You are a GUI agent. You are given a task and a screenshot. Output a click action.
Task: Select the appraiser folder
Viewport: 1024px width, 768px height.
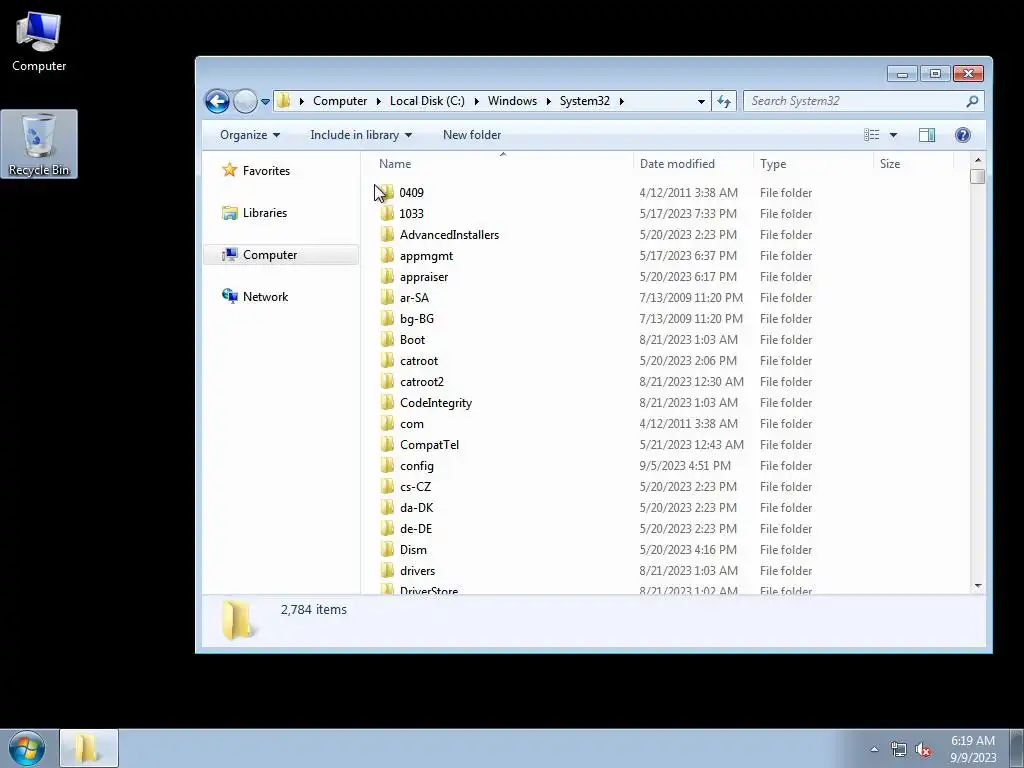[x=423, y=277]
